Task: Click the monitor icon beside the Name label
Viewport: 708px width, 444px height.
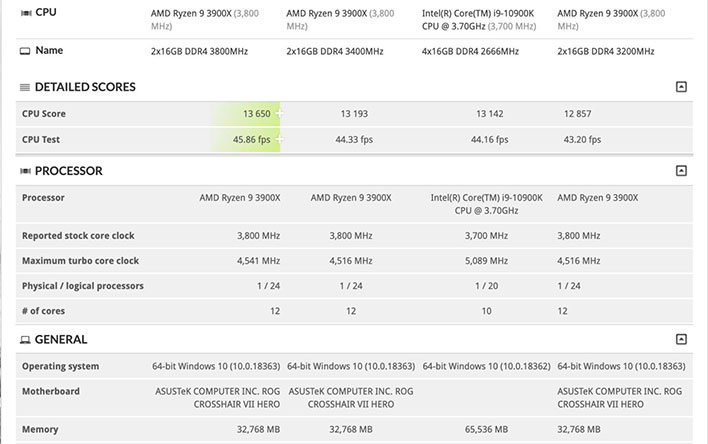Action: point(25,51)
